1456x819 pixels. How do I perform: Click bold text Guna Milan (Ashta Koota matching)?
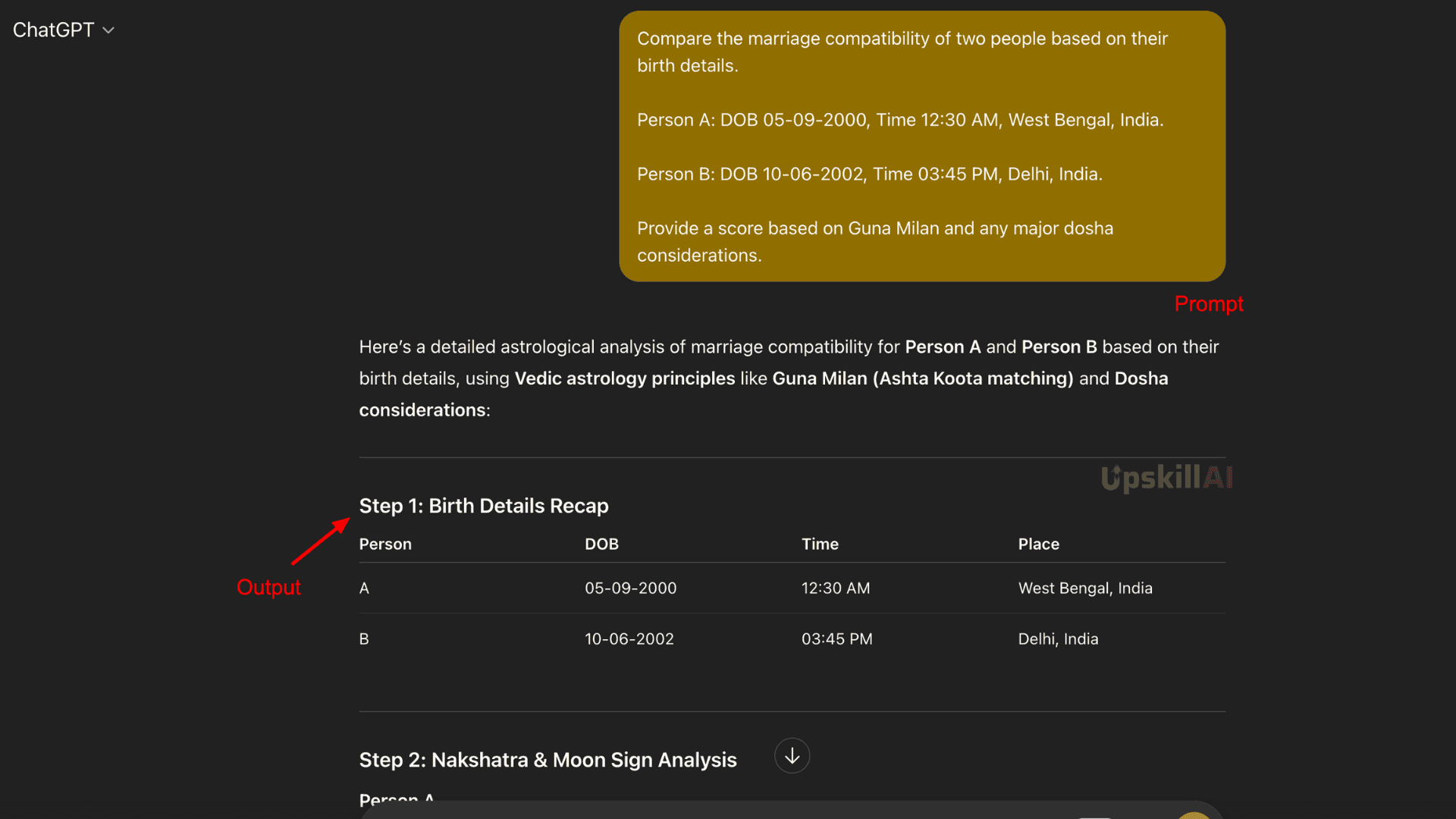click(x=922, y=378)
